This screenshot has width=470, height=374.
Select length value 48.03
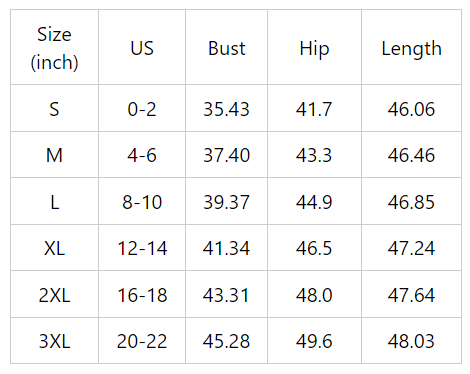point(412,341)
